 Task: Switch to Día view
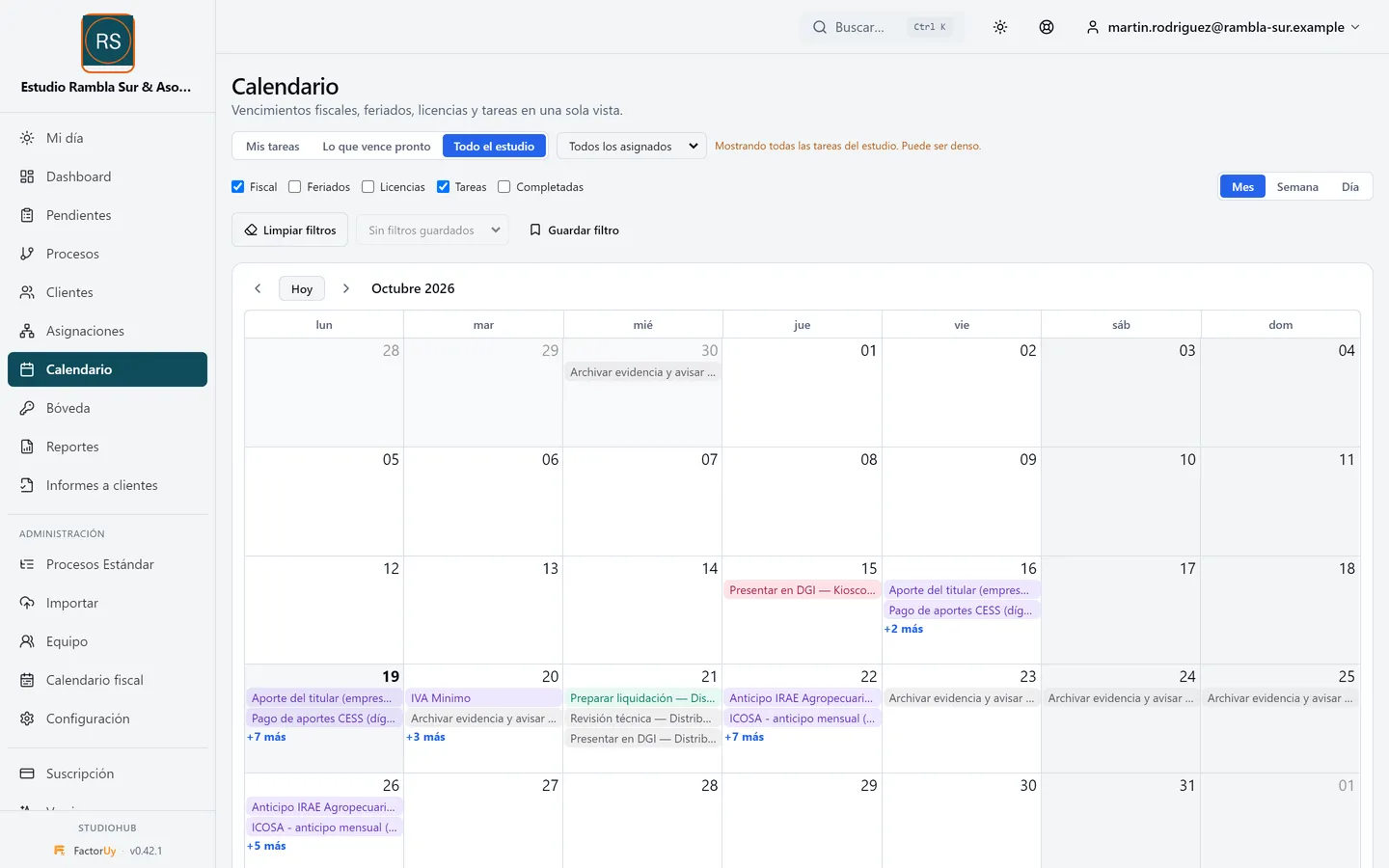pos(1350,187)
